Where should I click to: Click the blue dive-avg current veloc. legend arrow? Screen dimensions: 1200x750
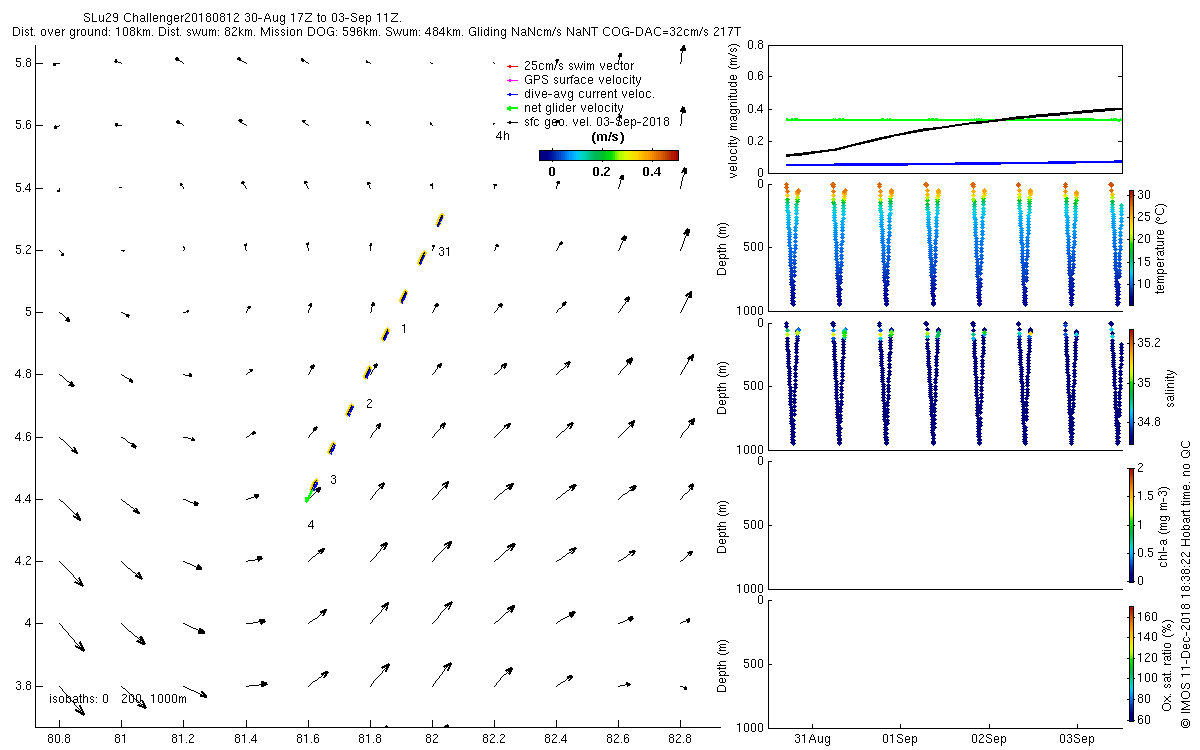pyautogui.click(x=512, y=94)
